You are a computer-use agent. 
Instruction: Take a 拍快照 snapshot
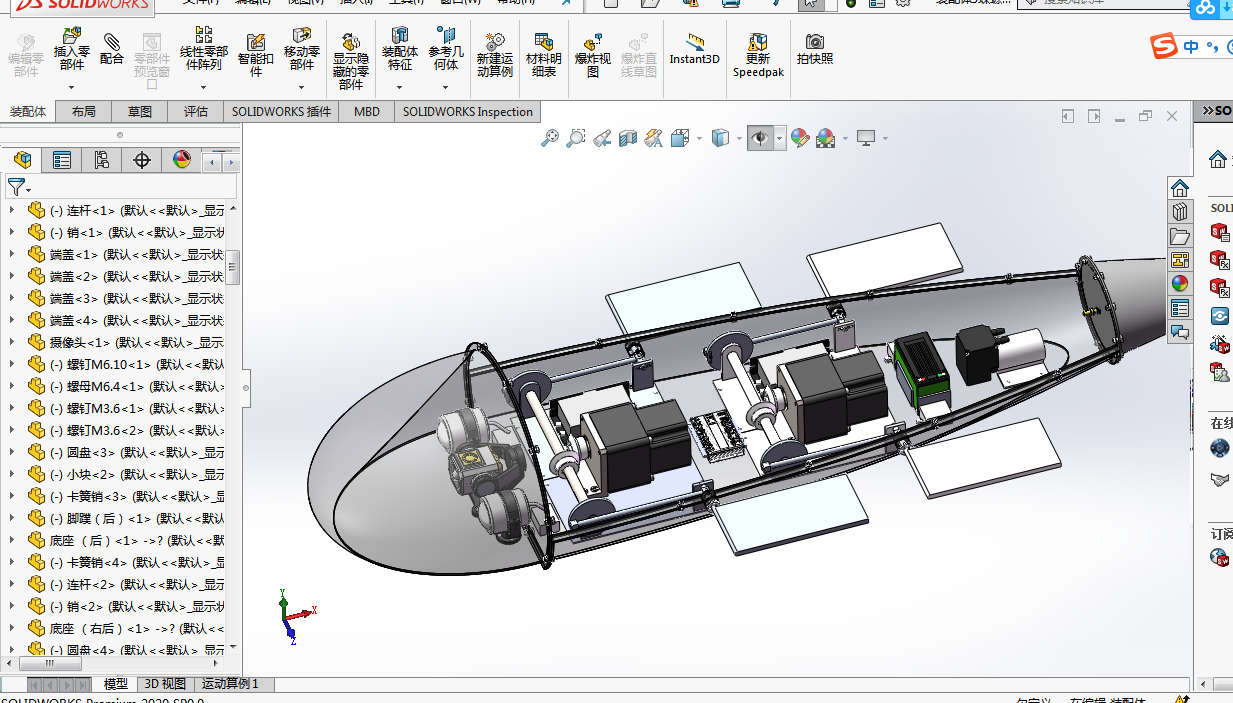(x=815, y=48)
